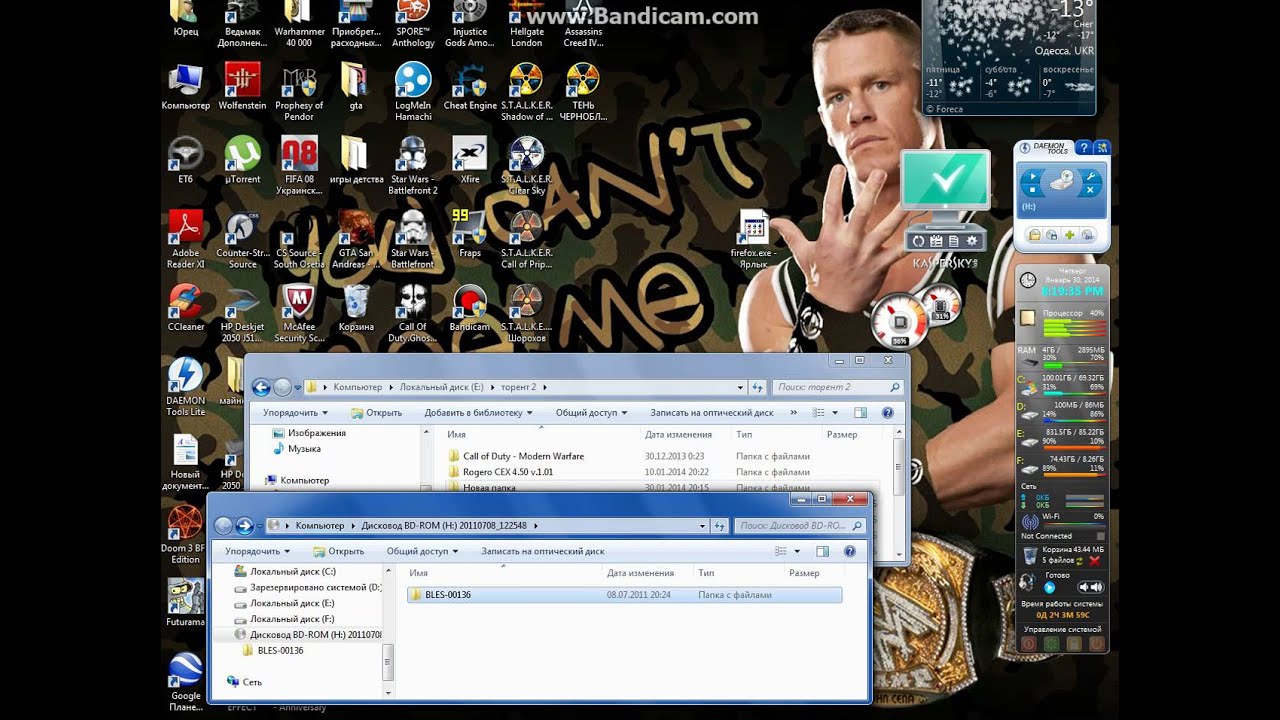Click the Prophesy of Pendor icon
1280x720 pixels.
click(x=299, y=92)
